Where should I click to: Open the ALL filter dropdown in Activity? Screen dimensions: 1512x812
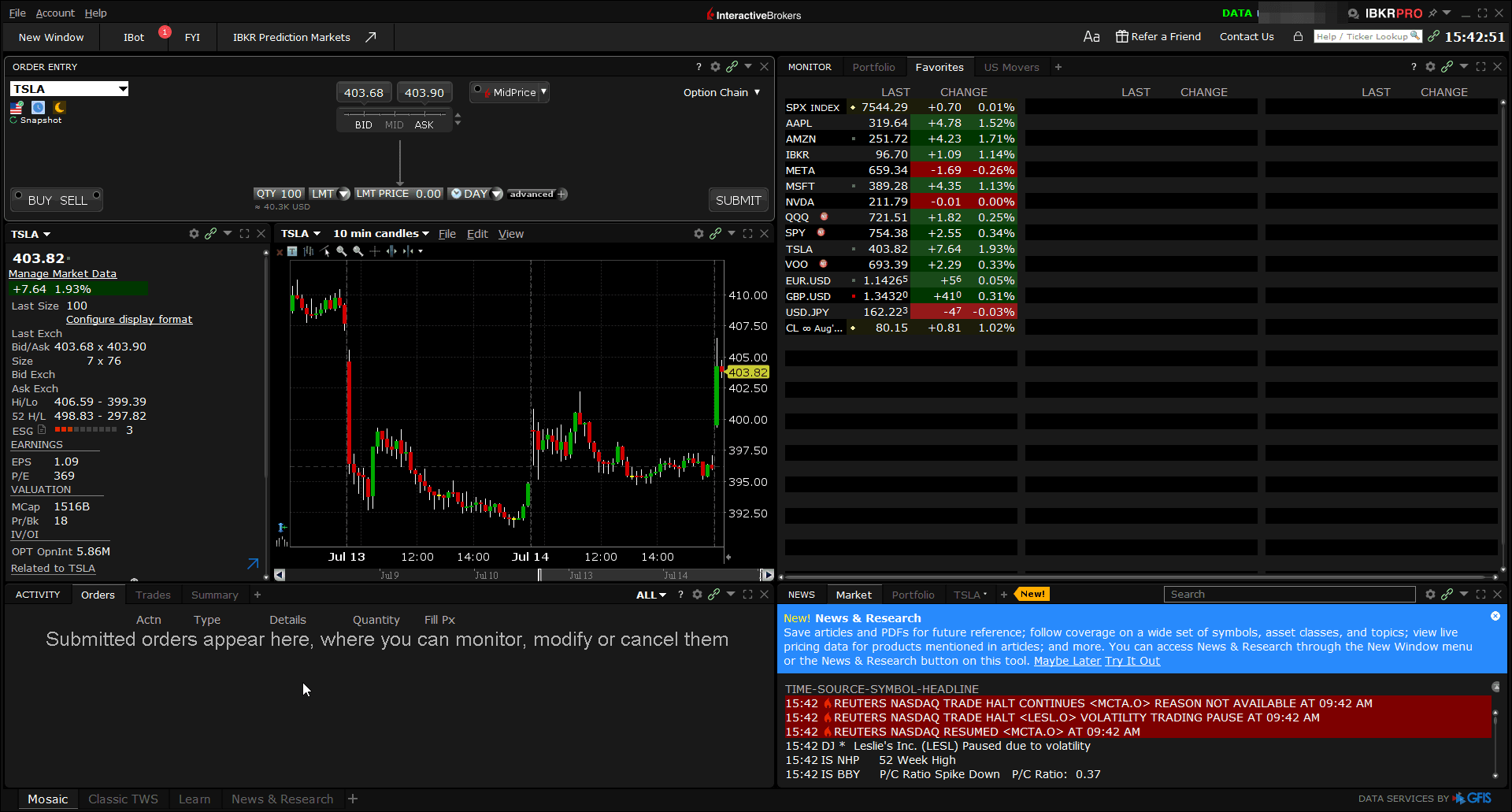tap(651, 595)
